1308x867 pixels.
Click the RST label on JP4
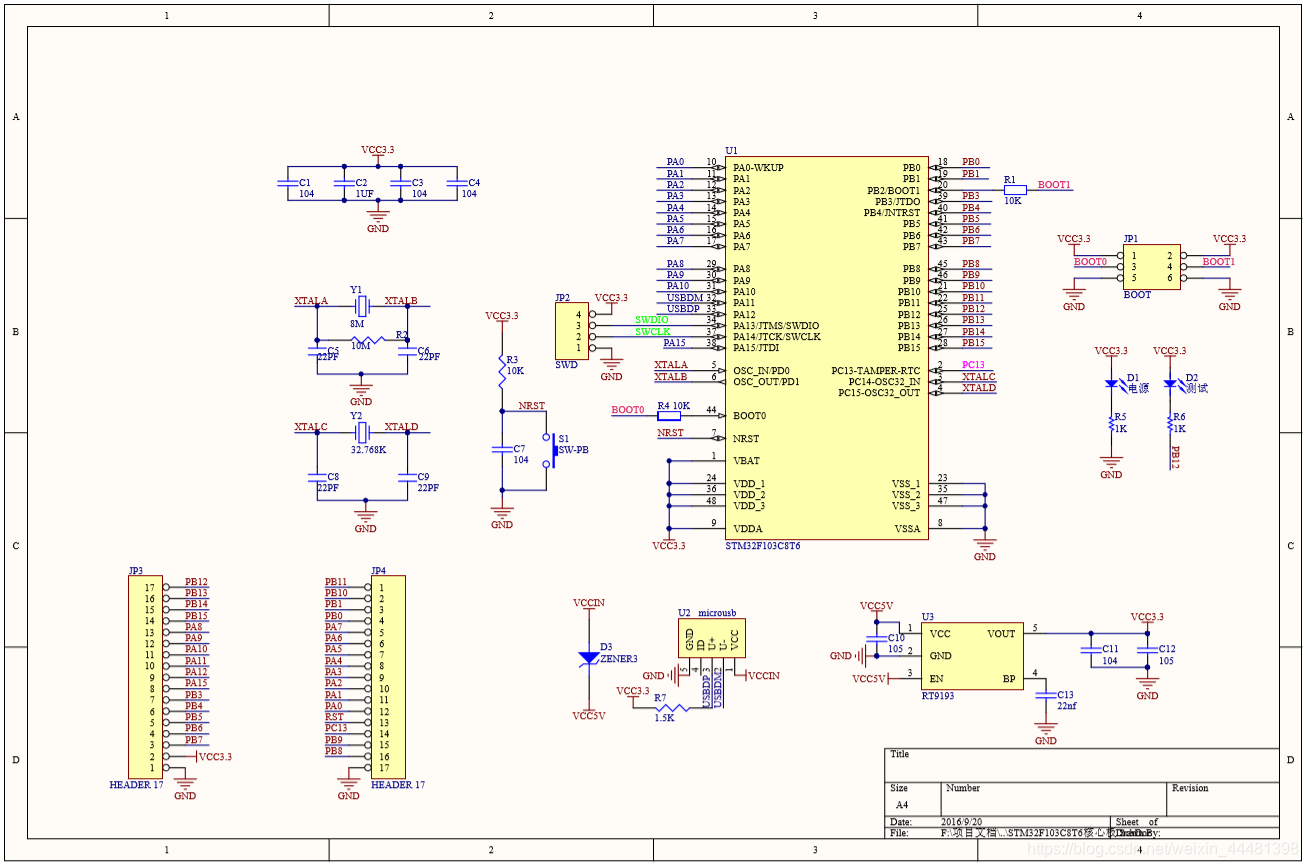(x=334, y=717)
